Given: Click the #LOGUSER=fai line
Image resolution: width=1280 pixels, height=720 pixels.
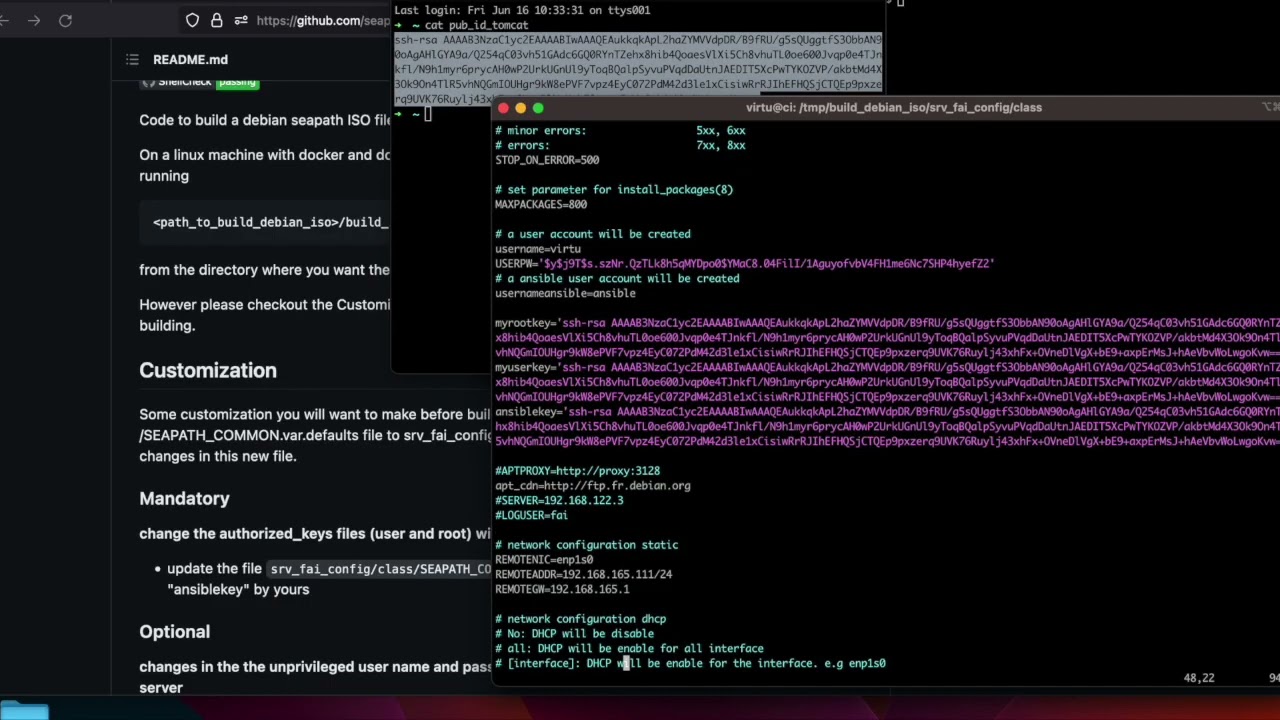Looking at the screenshot, I should (x=531, y=515).
